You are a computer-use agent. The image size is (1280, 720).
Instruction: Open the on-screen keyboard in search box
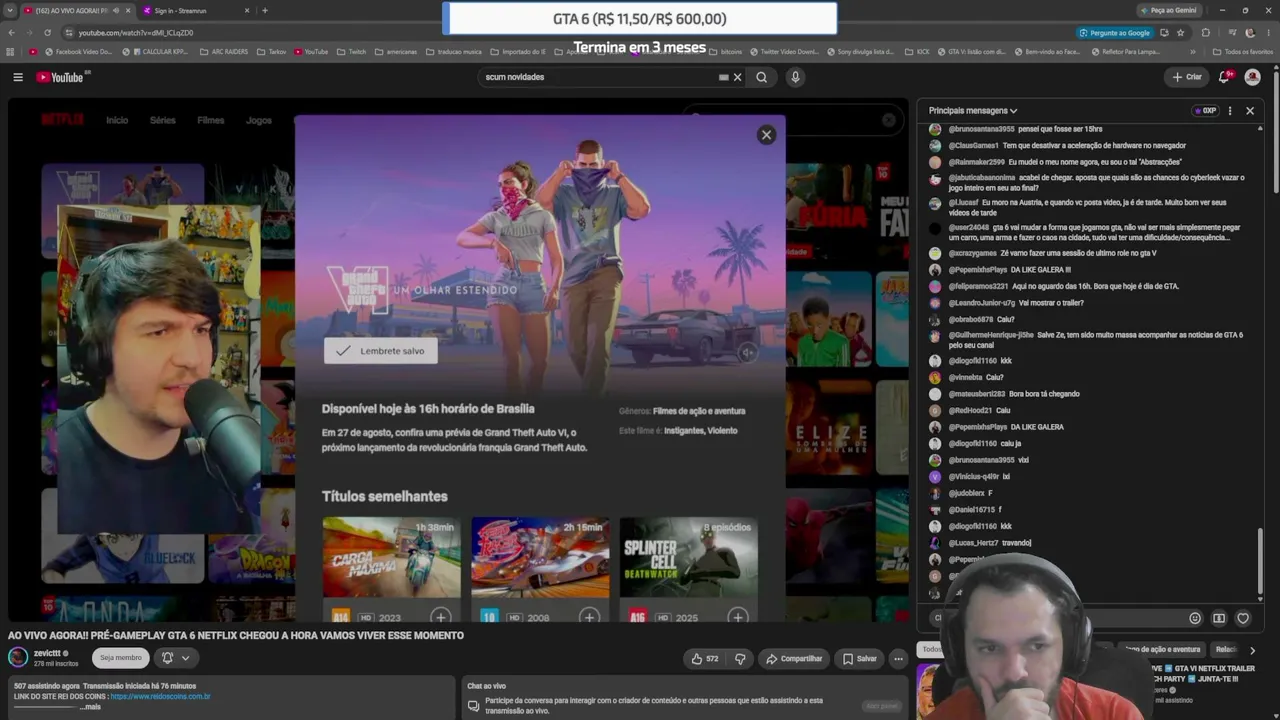coord(723,77)
